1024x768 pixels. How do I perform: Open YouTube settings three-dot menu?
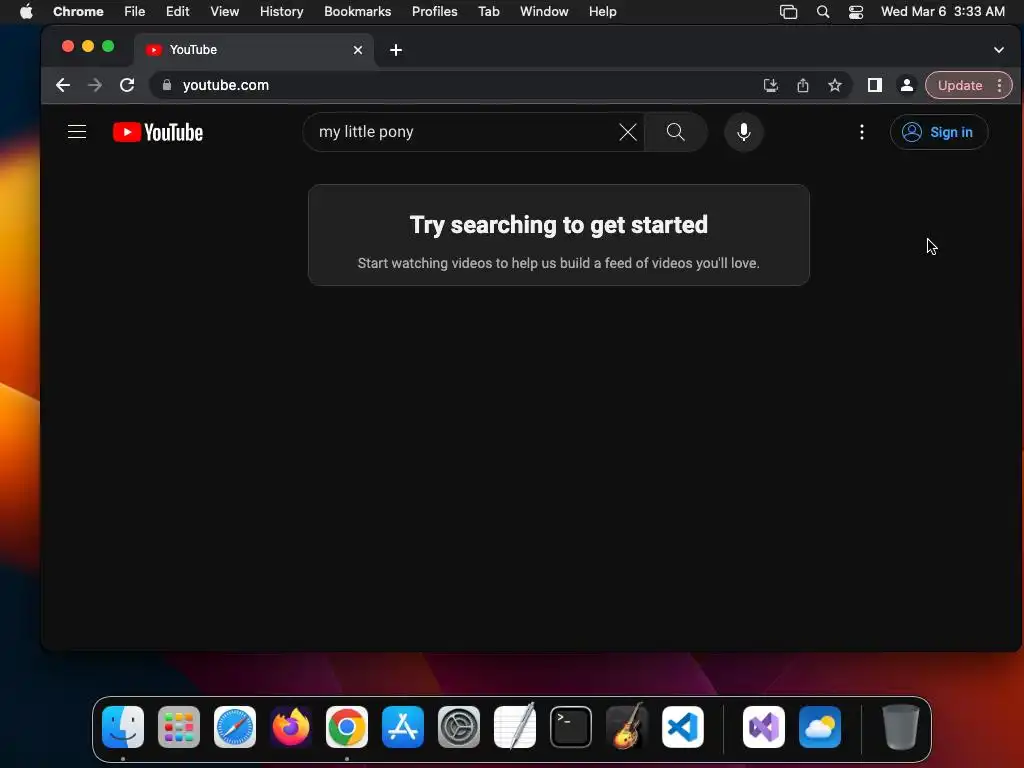[x=861, y=132]
